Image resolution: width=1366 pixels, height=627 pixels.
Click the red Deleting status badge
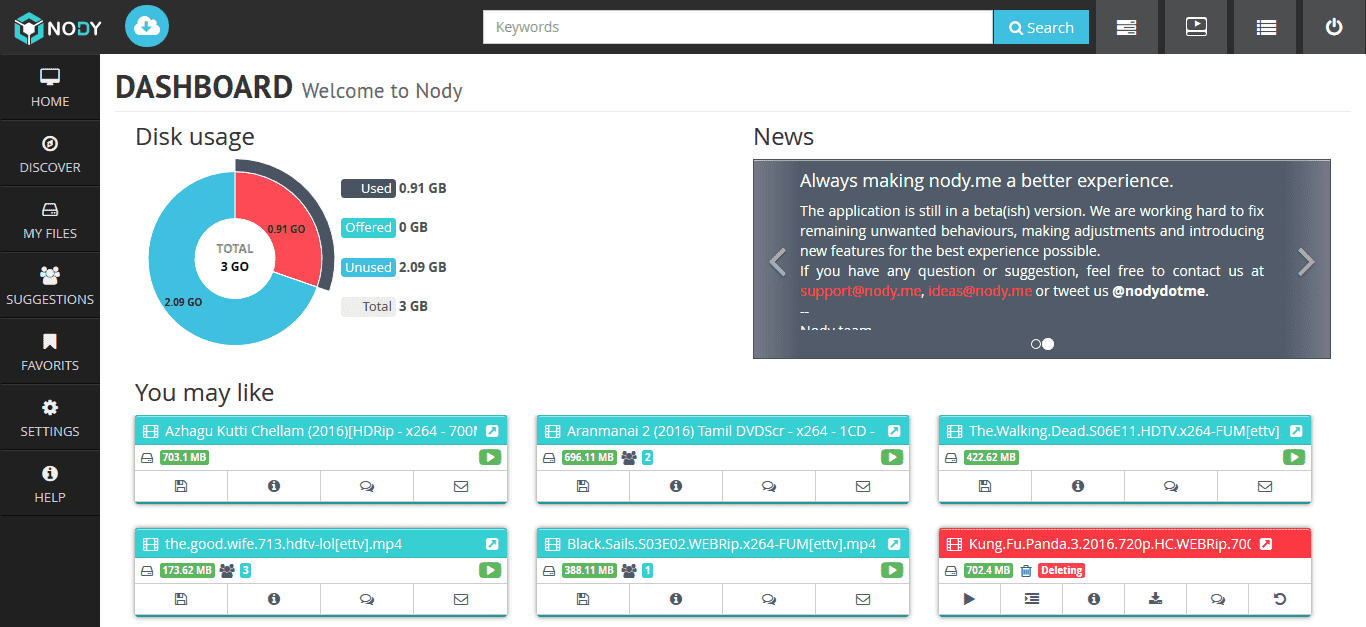(x=1061, y=571)
